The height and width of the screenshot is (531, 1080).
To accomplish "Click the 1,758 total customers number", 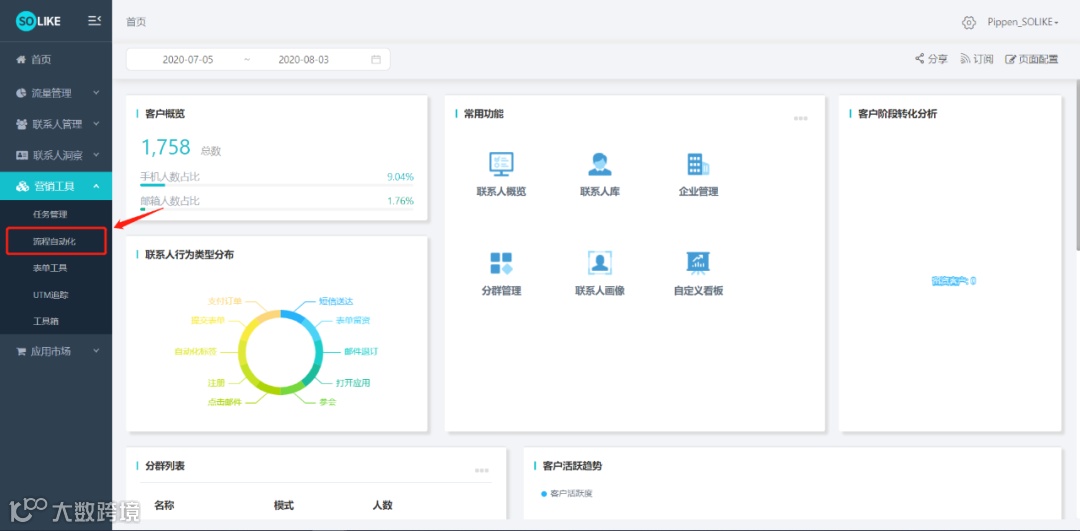I will [x=165, y=147].
